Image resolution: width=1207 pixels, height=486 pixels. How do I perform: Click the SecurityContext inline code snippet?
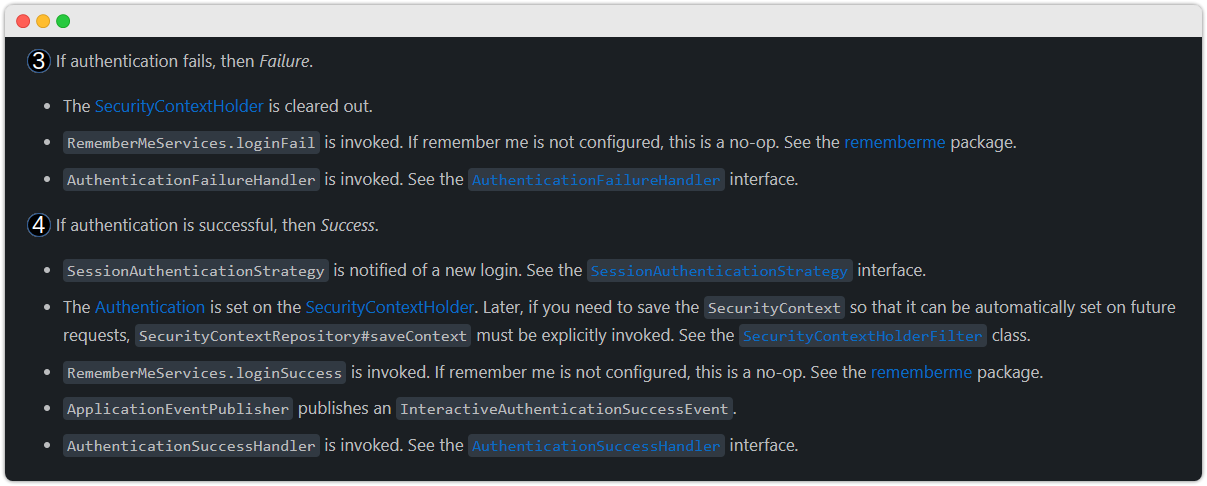point(775,308)
